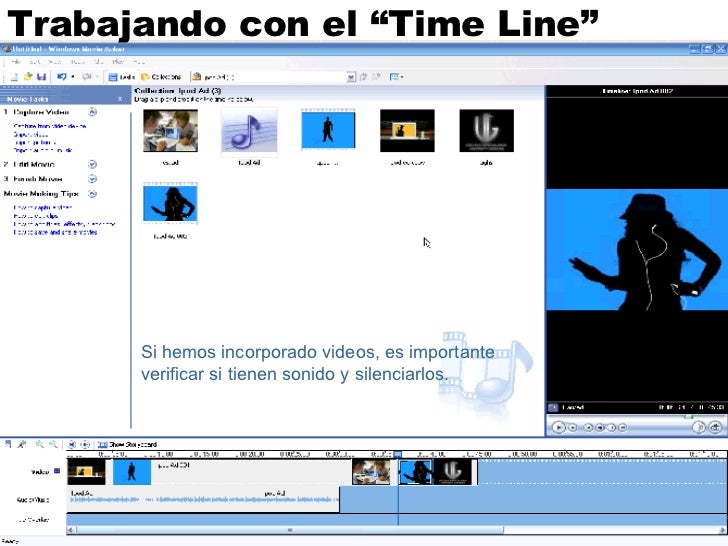The height and width of the screenshot is (546, 728).
Task: Play the timeline
Action: pos(85,444)
